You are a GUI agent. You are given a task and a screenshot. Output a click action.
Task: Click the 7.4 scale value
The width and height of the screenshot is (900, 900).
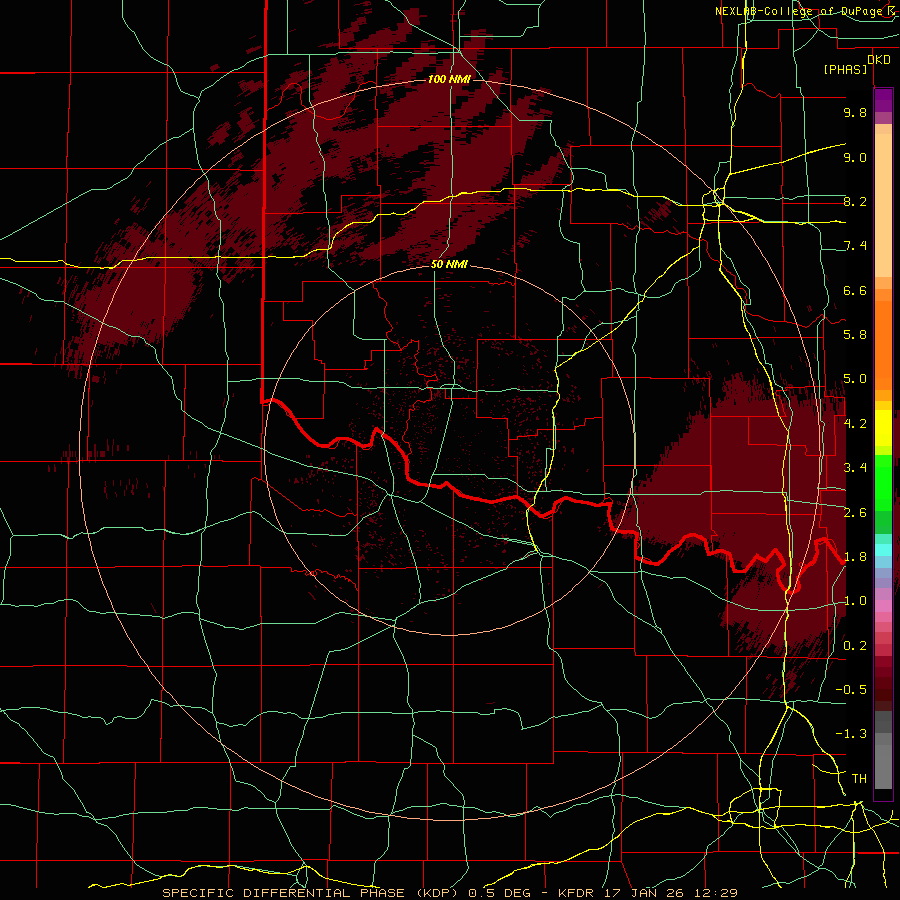(855, 246)
